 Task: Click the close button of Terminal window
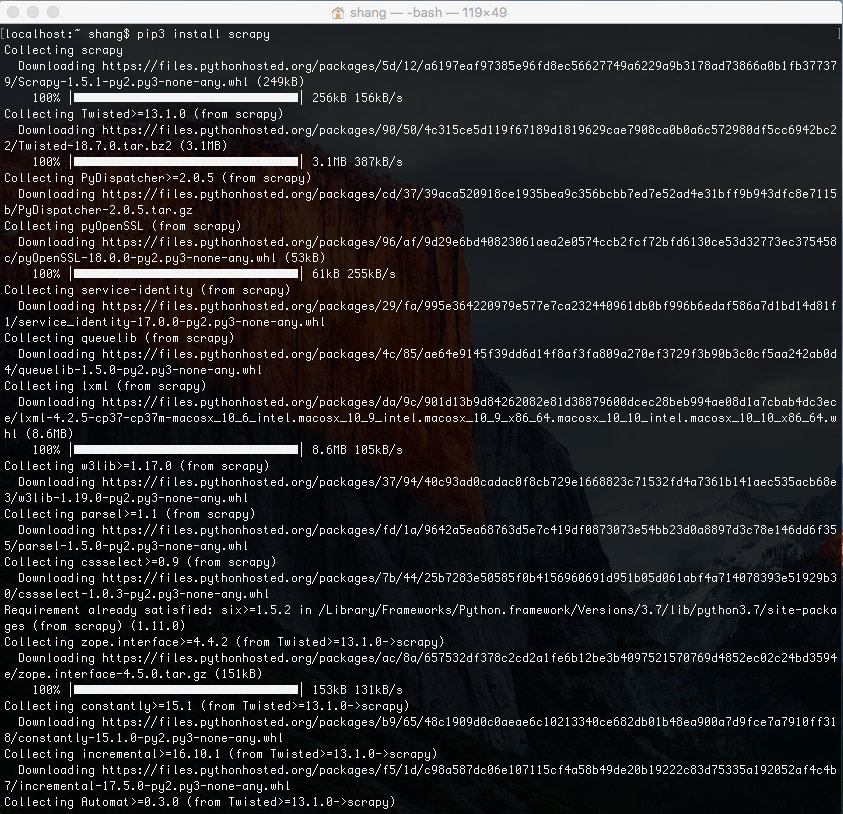point(13,12)
